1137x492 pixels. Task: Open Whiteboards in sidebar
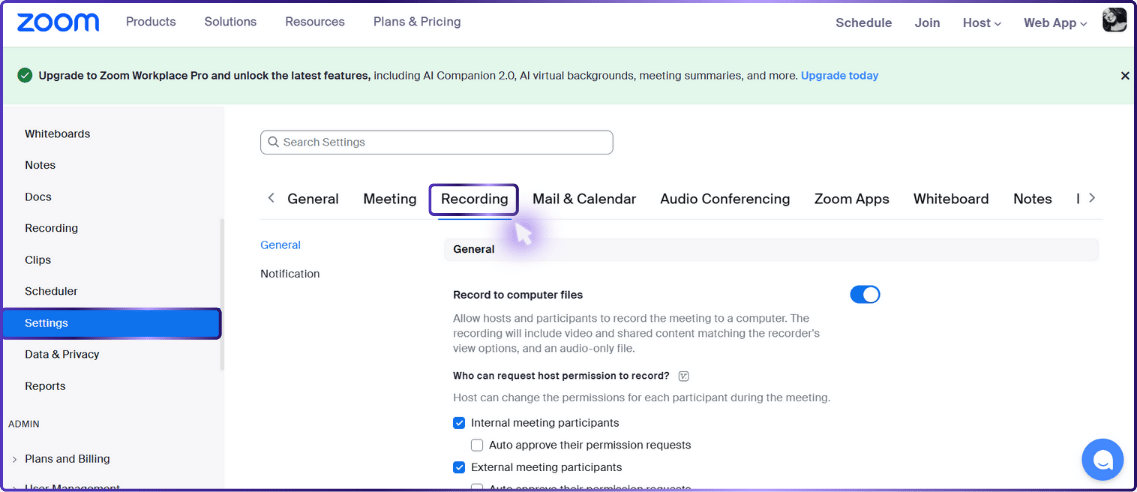[57, 134]
